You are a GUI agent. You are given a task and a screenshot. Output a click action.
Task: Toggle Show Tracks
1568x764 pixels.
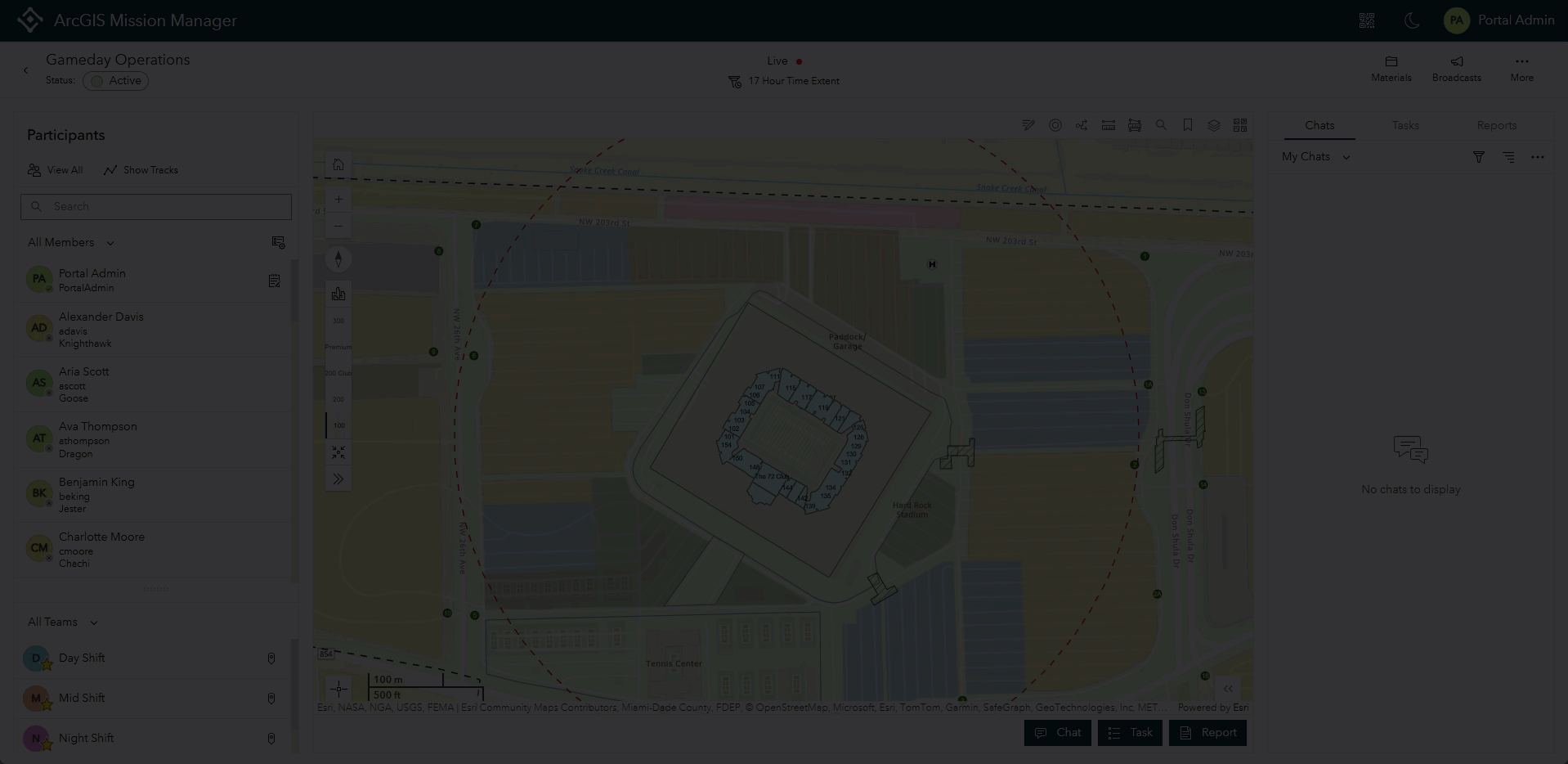click(141, 170)
